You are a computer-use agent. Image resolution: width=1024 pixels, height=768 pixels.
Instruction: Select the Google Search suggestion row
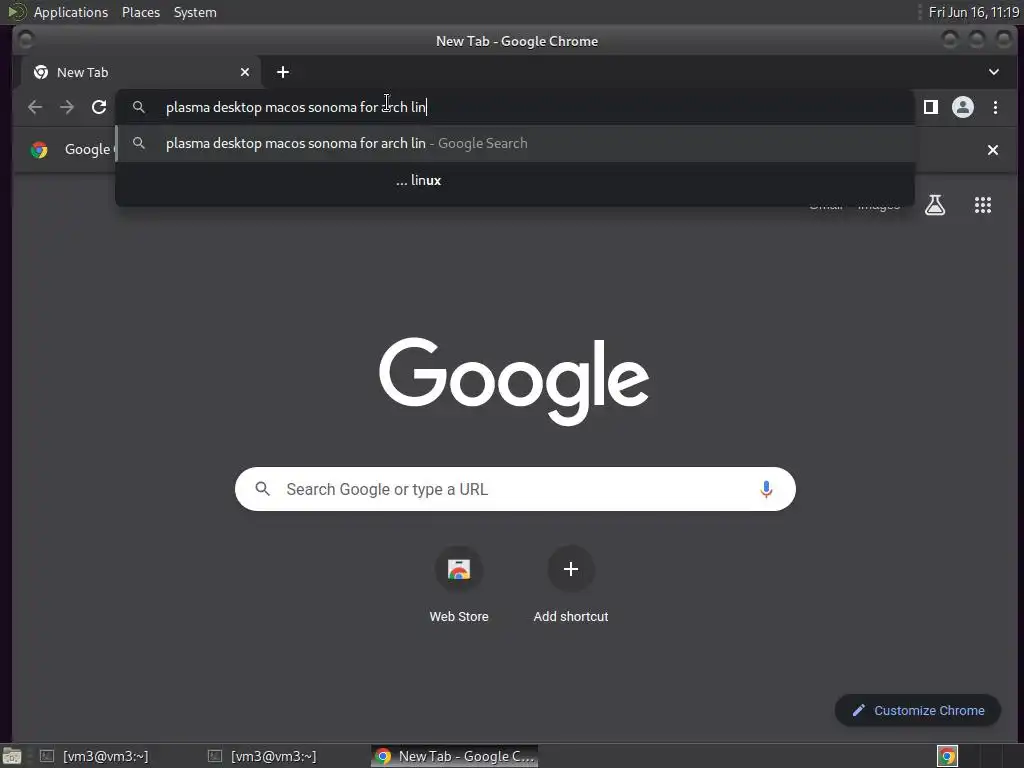(515, 144)
